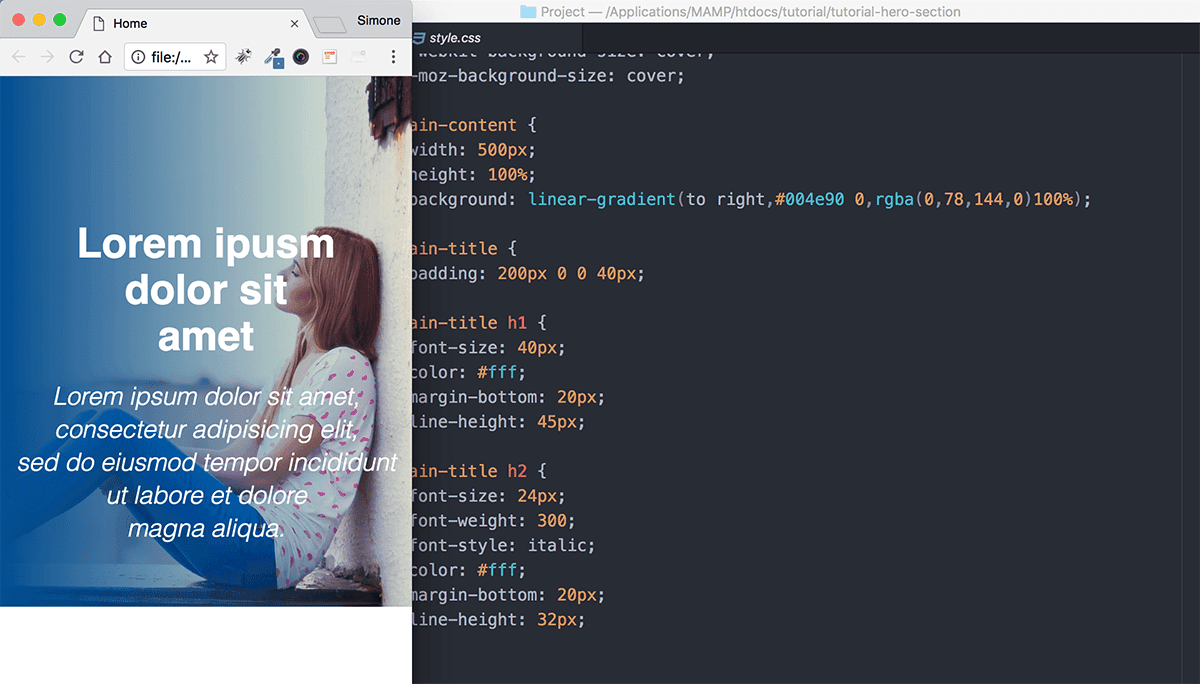Image resolution: width=1200 pixels, height=684 pixels.
Task: Select the Home browser tab
Action: 195,23
